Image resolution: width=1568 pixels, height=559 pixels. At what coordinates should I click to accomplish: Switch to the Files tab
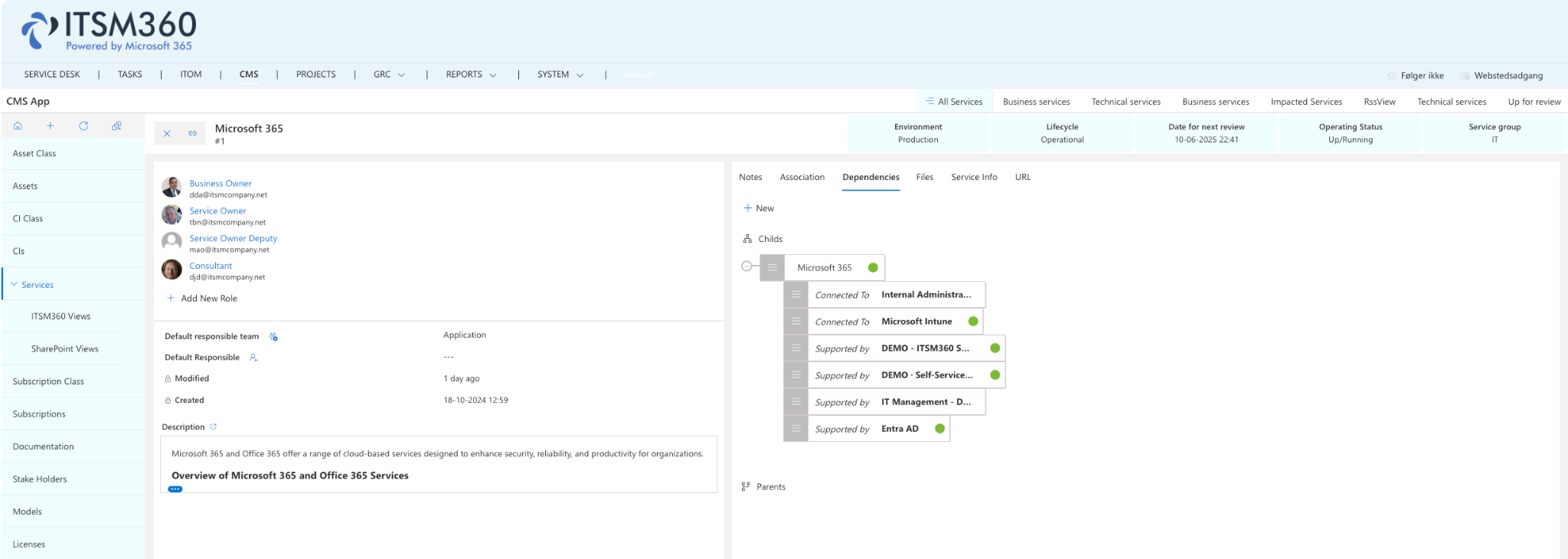(924, 177)
